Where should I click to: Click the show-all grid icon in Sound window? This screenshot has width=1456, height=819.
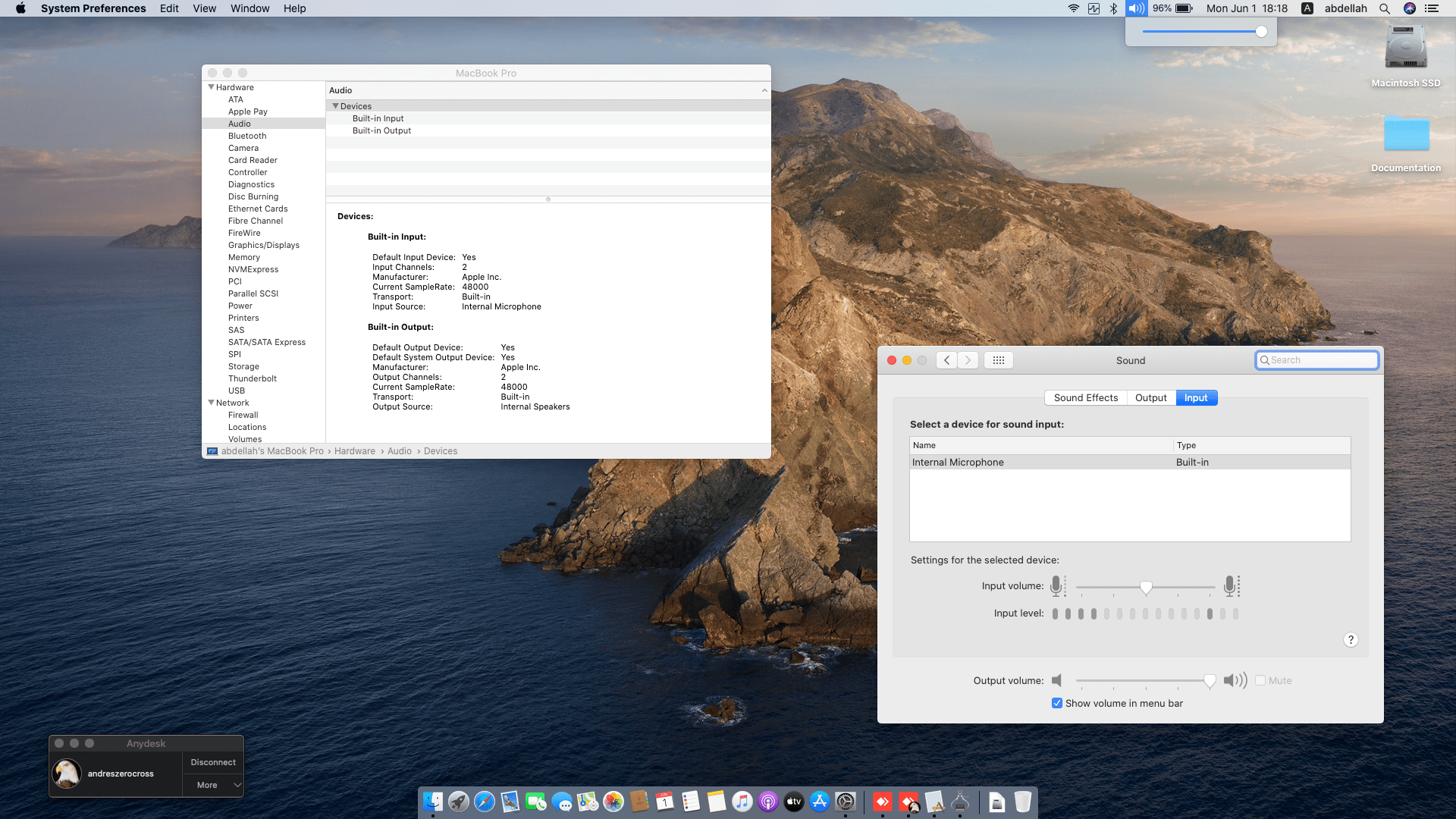[998, 360]
